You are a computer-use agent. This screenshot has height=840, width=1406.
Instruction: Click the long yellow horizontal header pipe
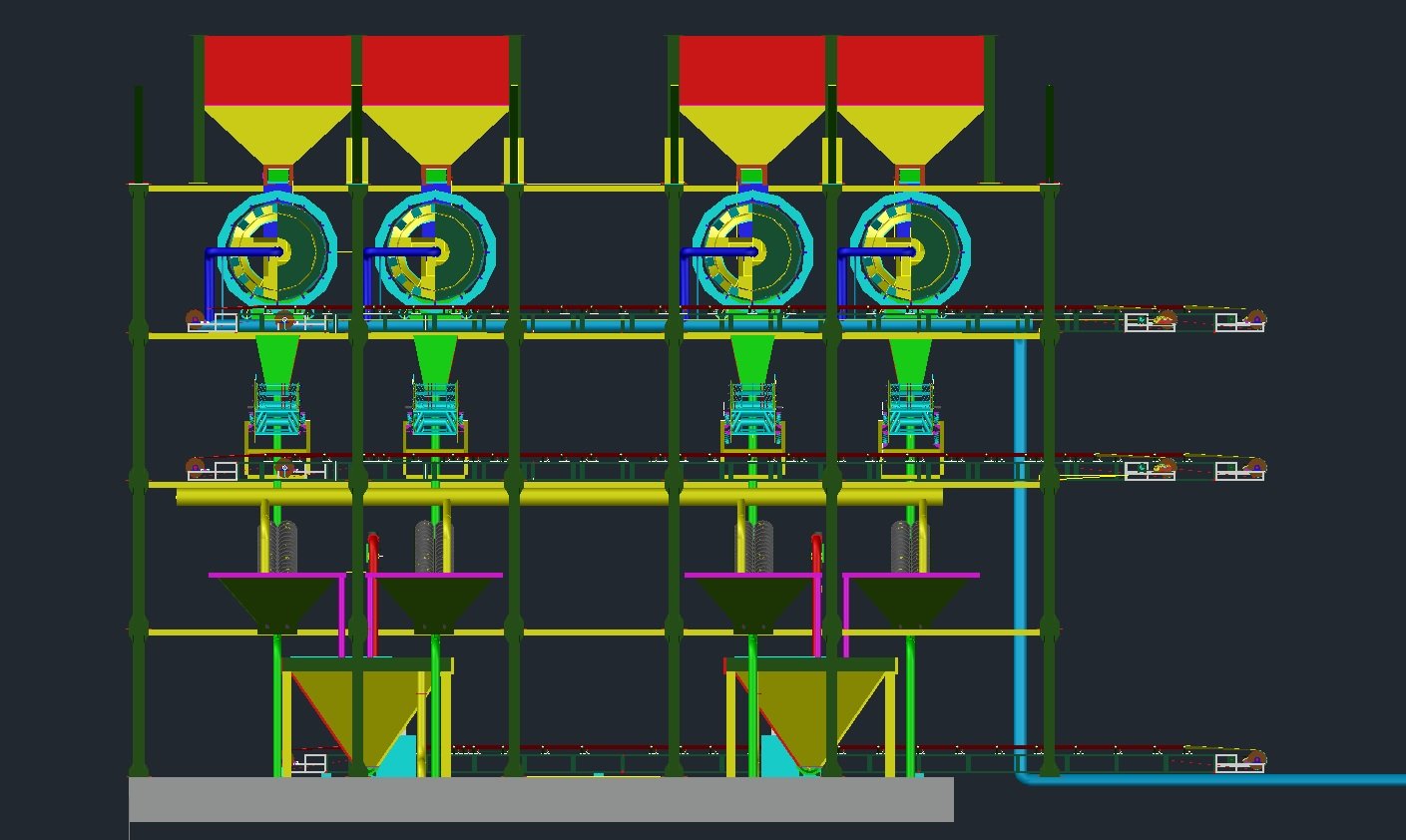[559, 497]
